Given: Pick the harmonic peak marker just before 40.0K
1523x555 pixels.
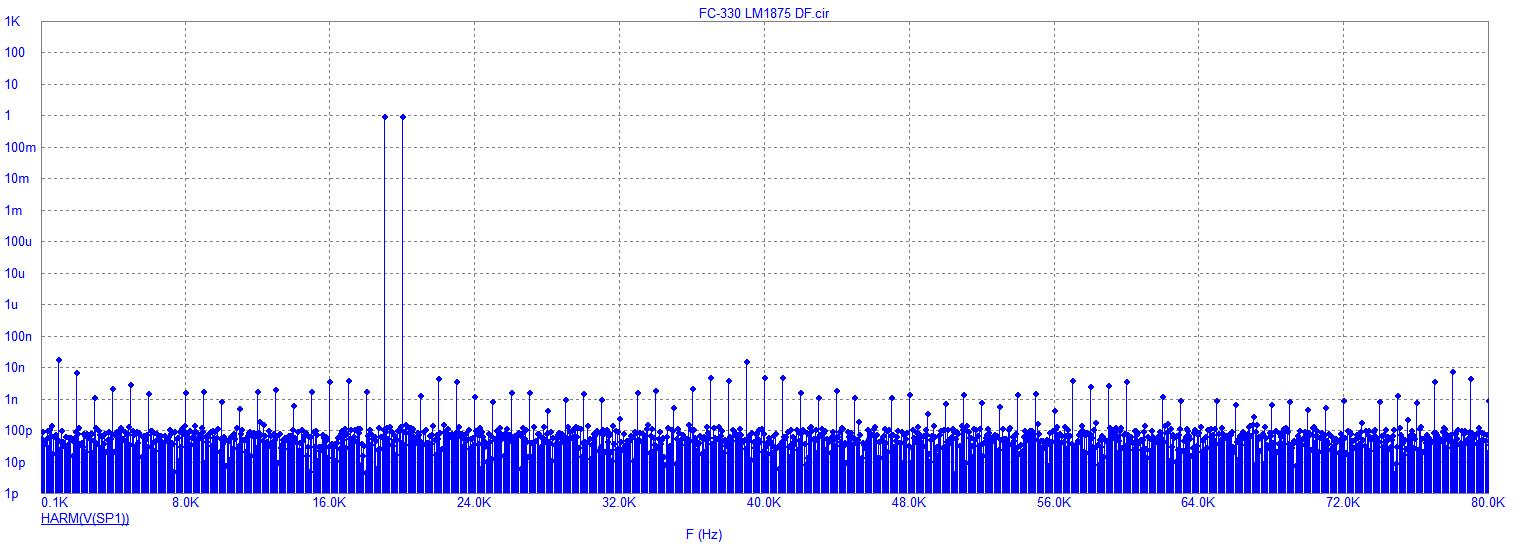Looking at the screenshot, I should pyautogui.click(x=747, y=362).
